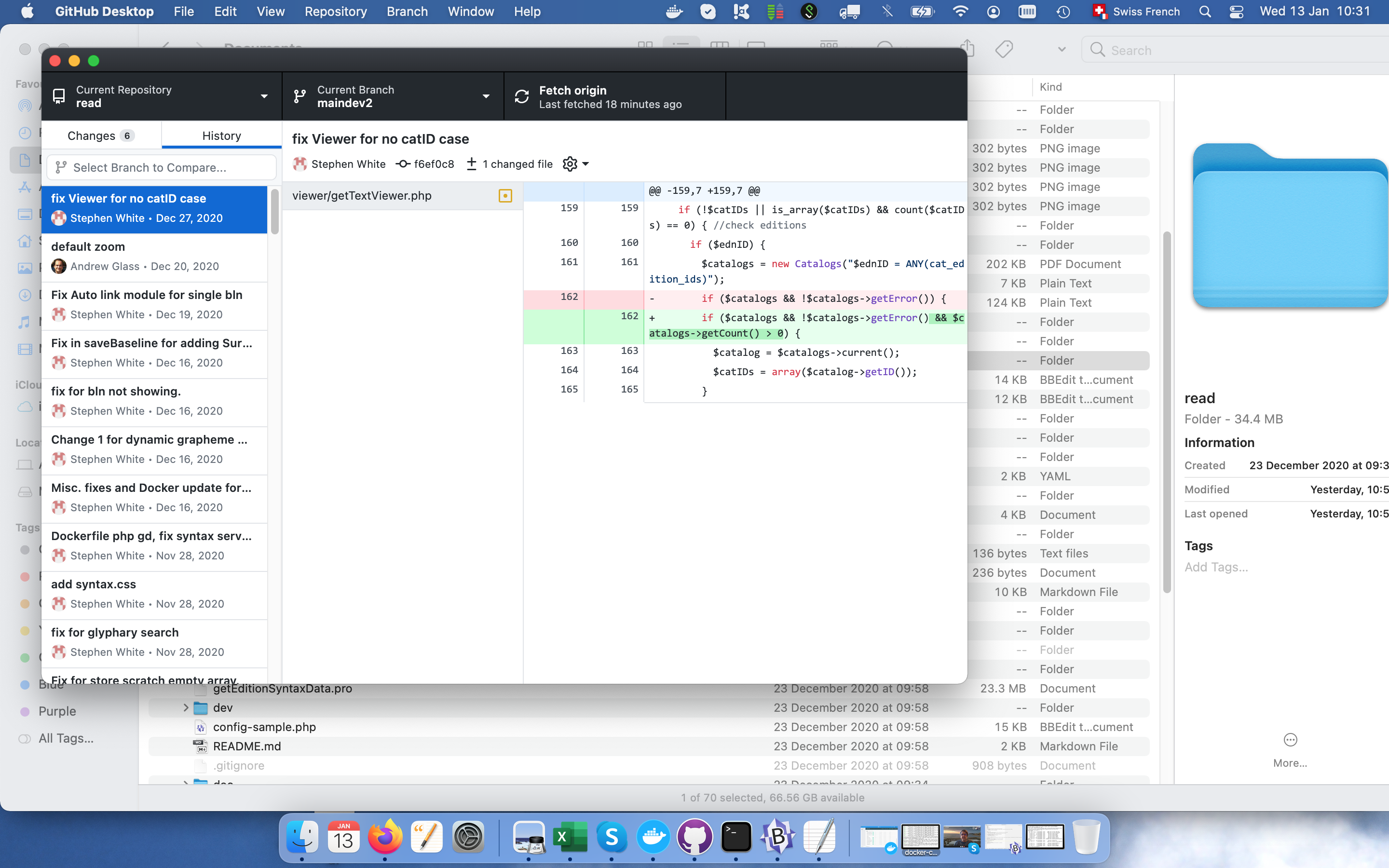The image size is (1389, 868).
Task: Click the Current Repository icon
Action: (58, 96)
